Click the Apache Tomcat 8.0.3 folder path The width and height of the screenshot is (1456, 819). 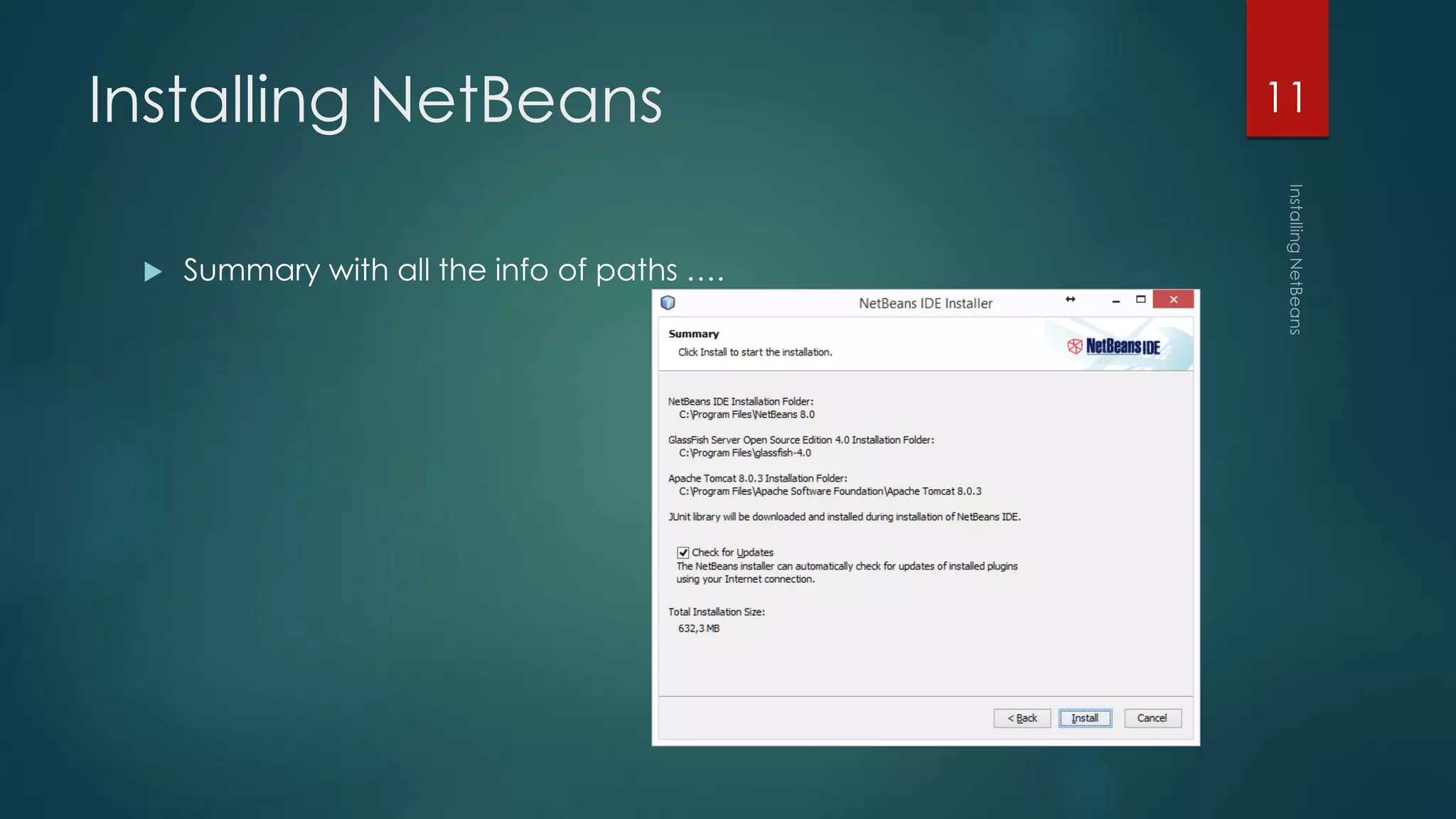pyautogui.click(x=830, y=491)
